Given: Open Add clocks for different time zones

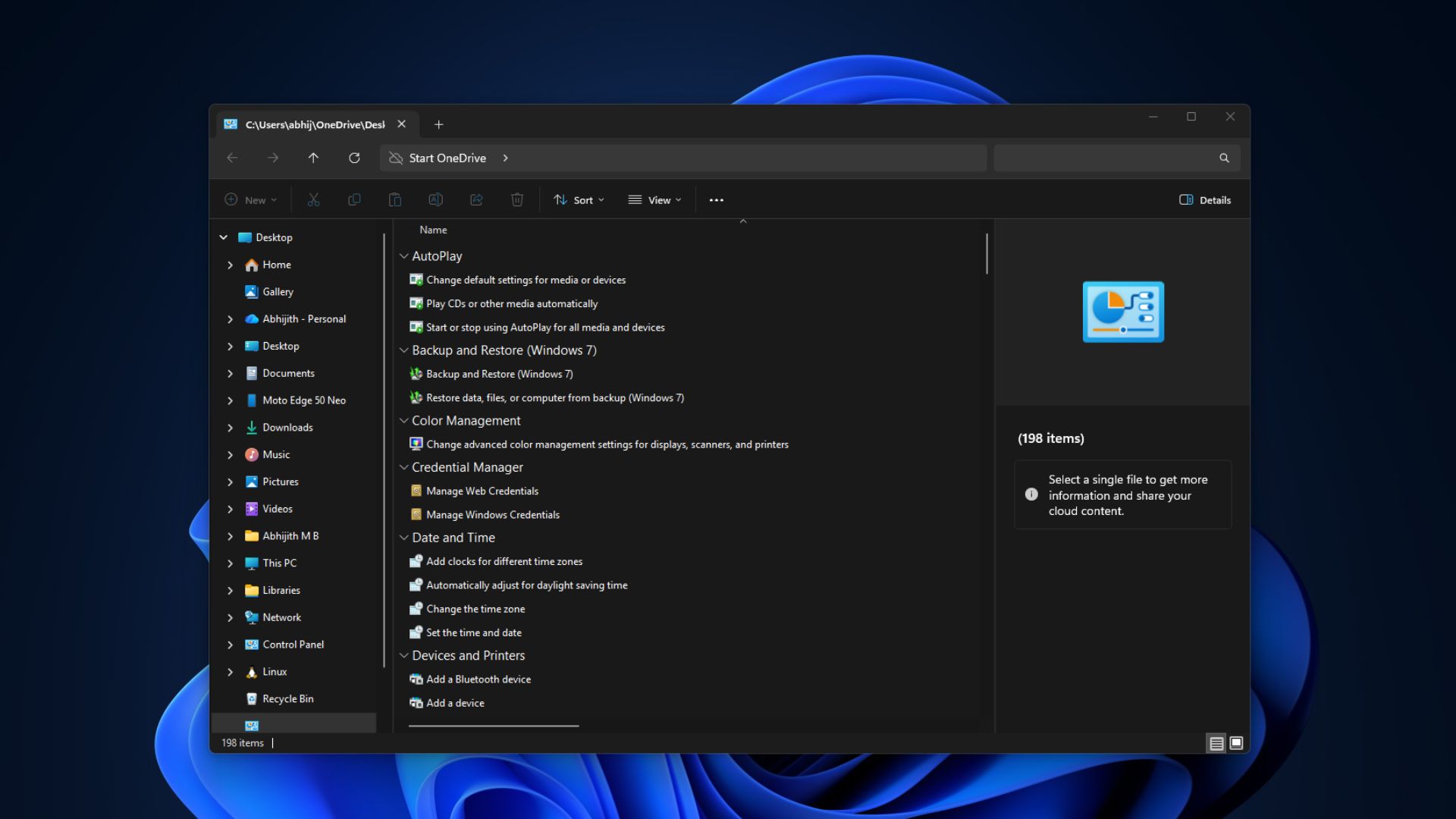Looking at the screenshot, I should click(x=504, y=562).
